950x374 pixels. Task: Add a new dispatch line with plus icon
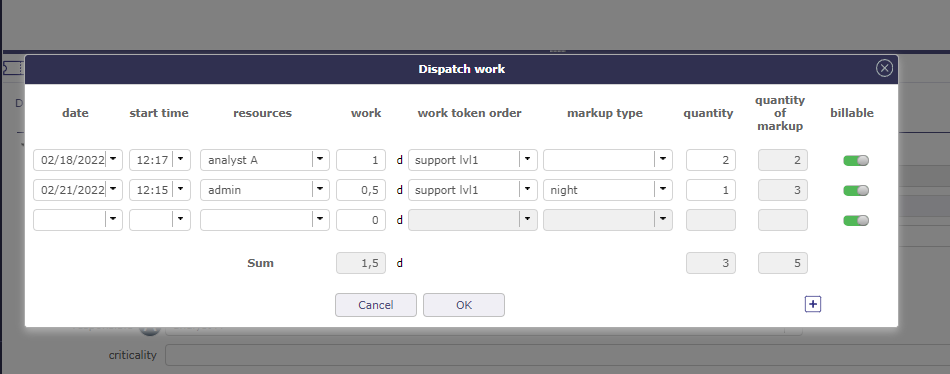[812, 304]
